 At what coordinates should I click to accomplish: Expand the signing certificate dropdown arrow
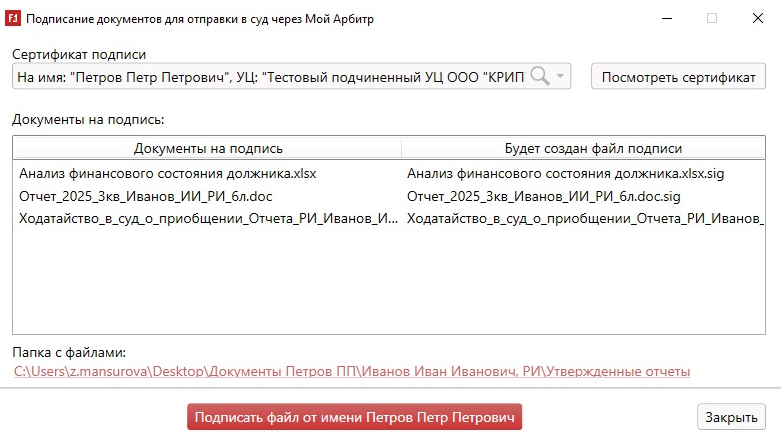point(561,77)
